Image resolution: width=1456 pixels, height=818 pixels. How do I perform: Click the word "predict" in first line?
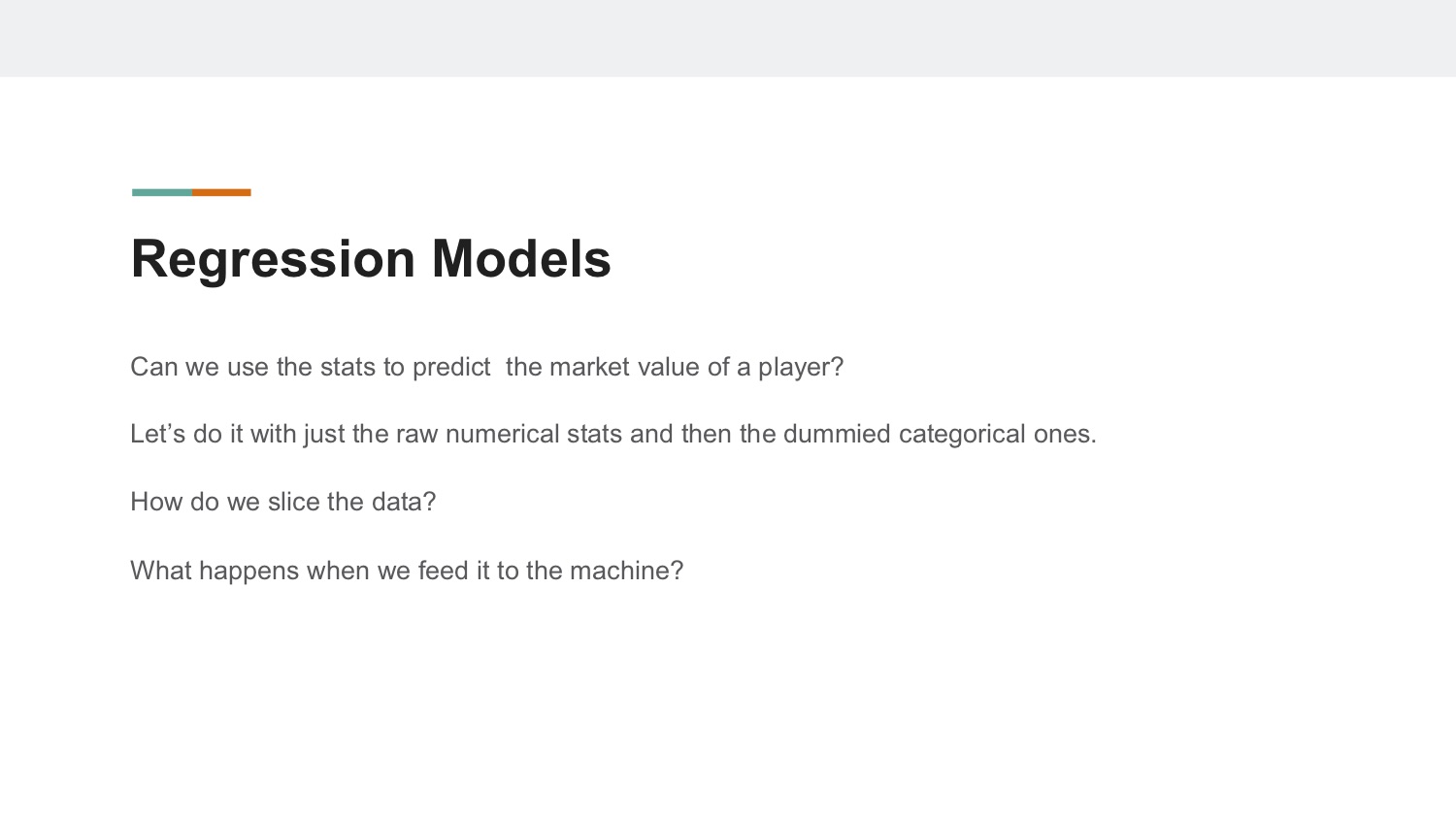click(x=451, y=367)
